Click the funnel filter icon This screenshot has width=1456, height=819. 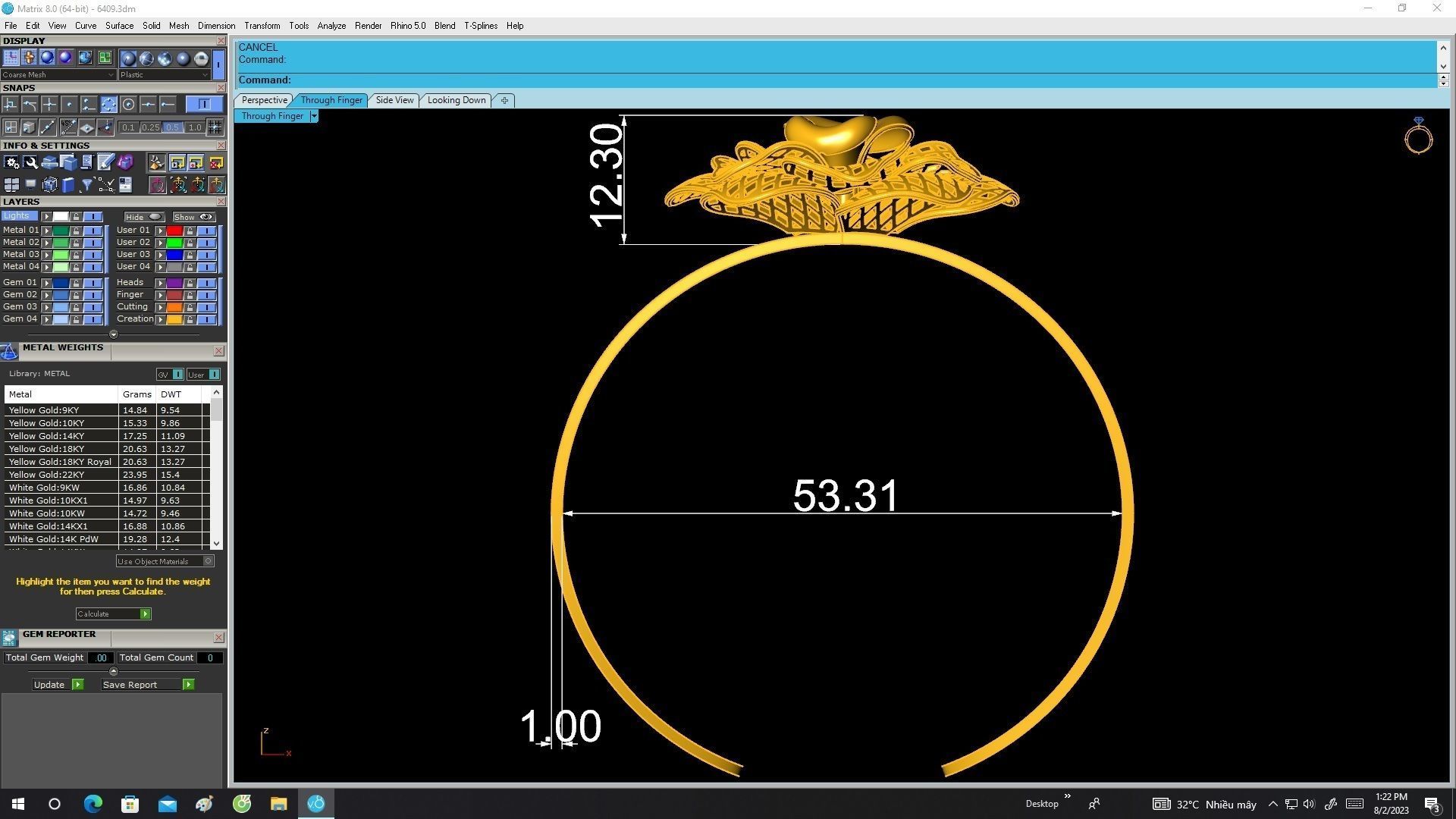pos(86,185)
